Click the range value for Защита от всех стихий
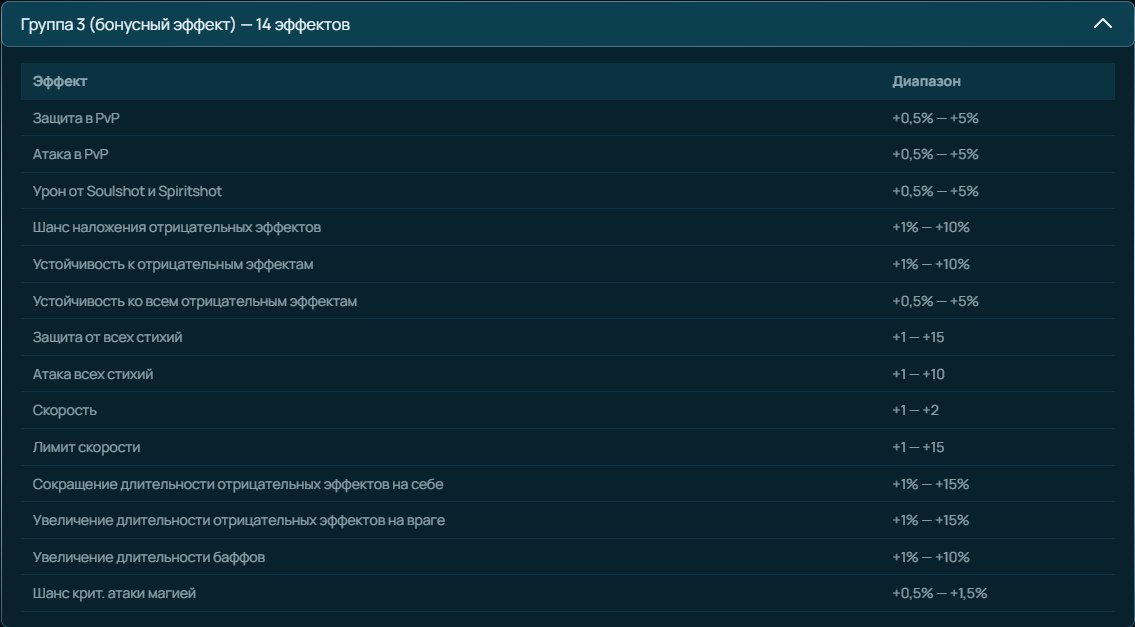The width and height of the screenshot is (1135, 627). click(918, 337)
